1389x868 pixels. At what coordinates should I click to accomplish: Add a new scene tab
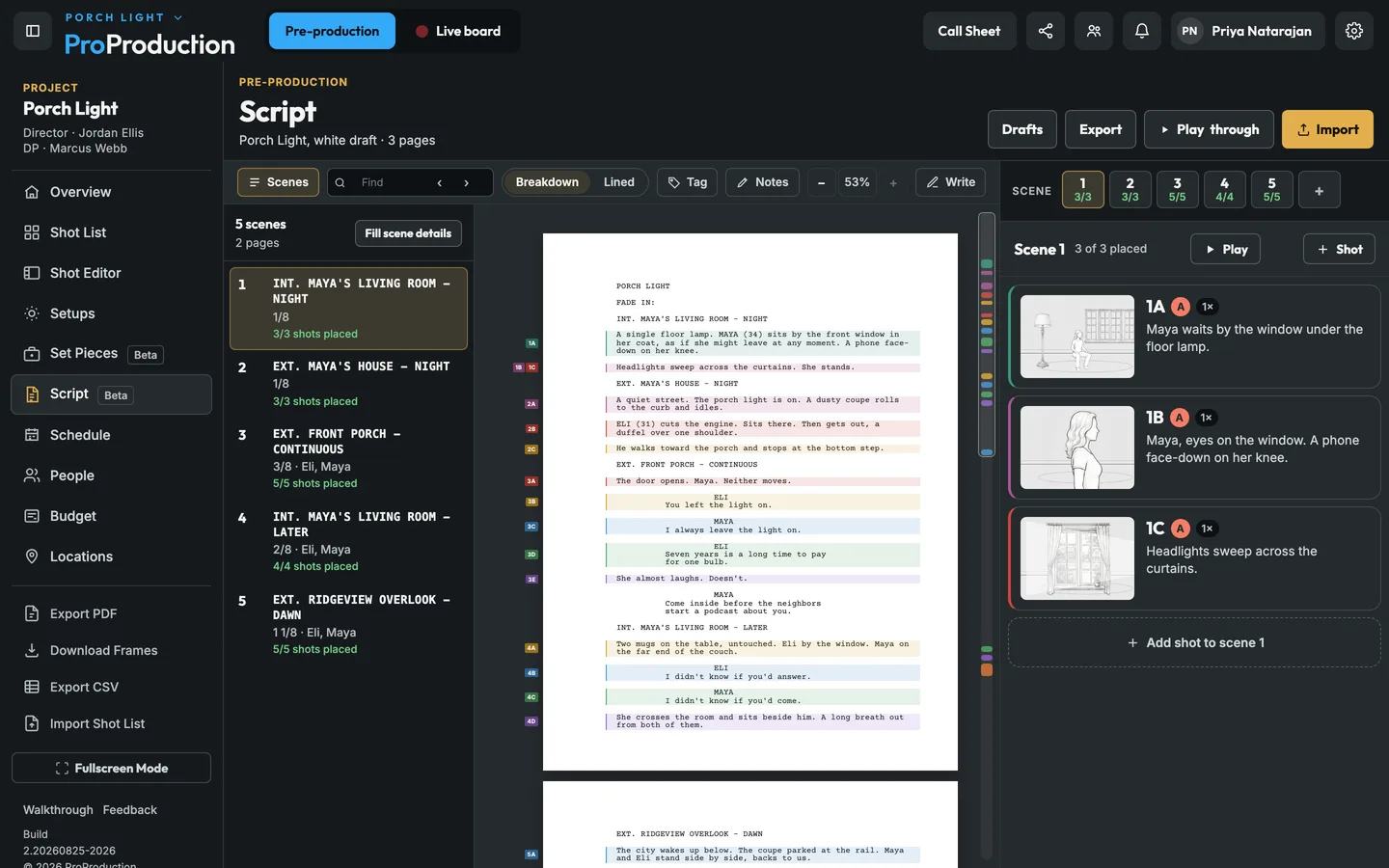click(1319, 190)
